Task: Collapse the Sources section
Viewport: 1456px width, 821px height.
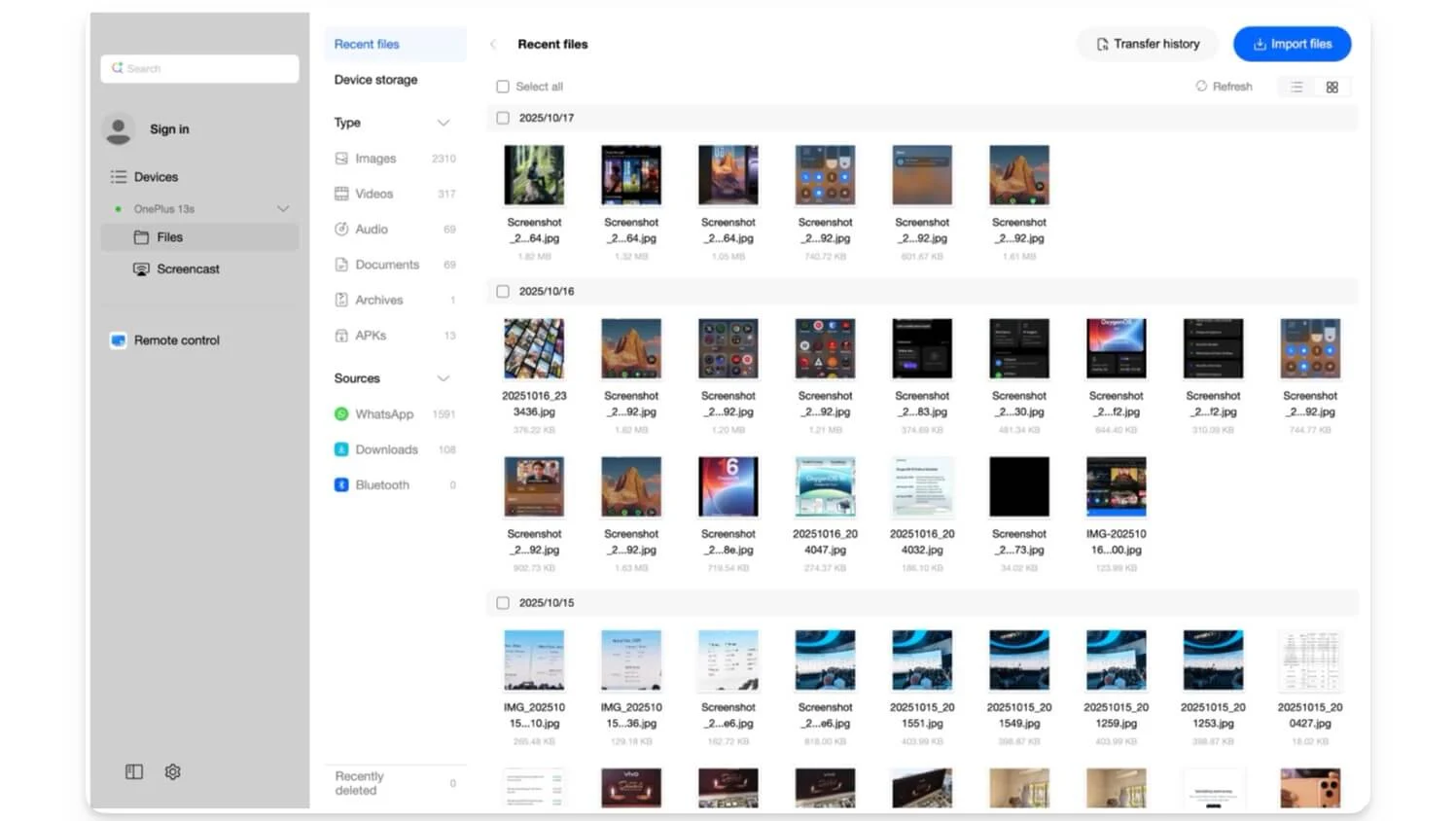Action: point(444,378)
